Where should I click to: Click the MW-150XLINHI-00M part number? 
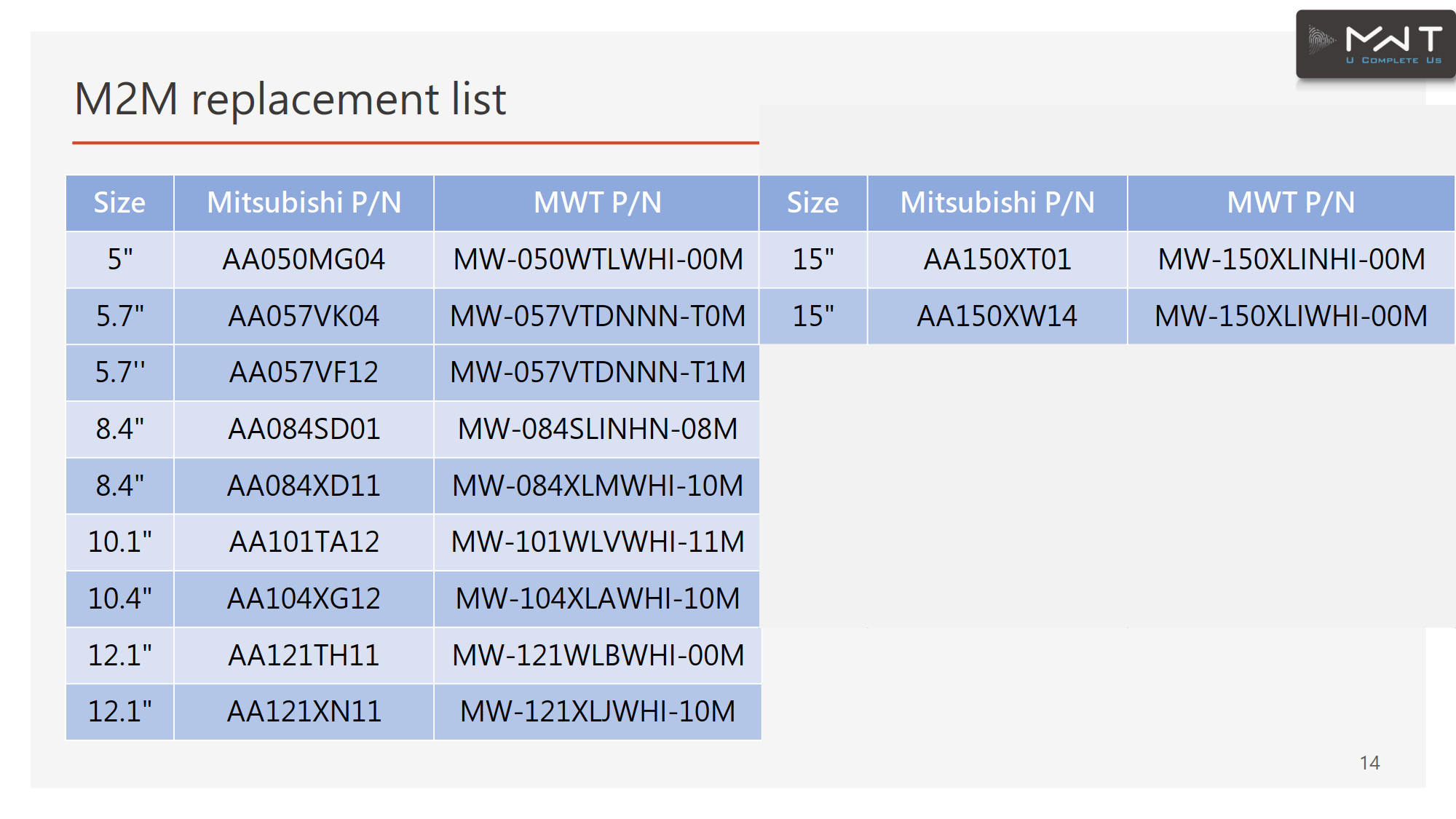pos(1291,259)
